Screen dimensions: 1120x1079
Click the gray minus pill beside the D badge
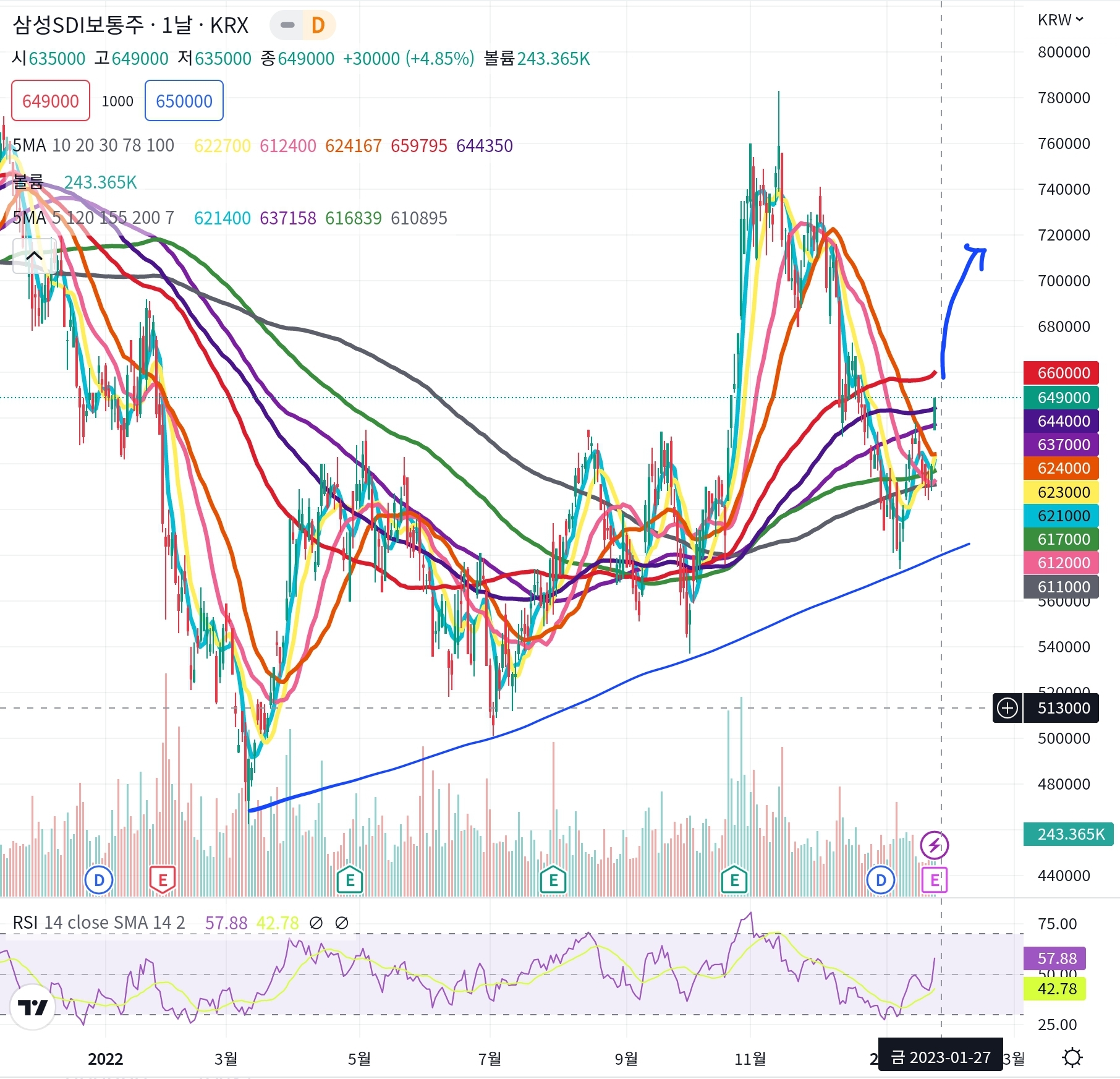click(x=287, y=25)
